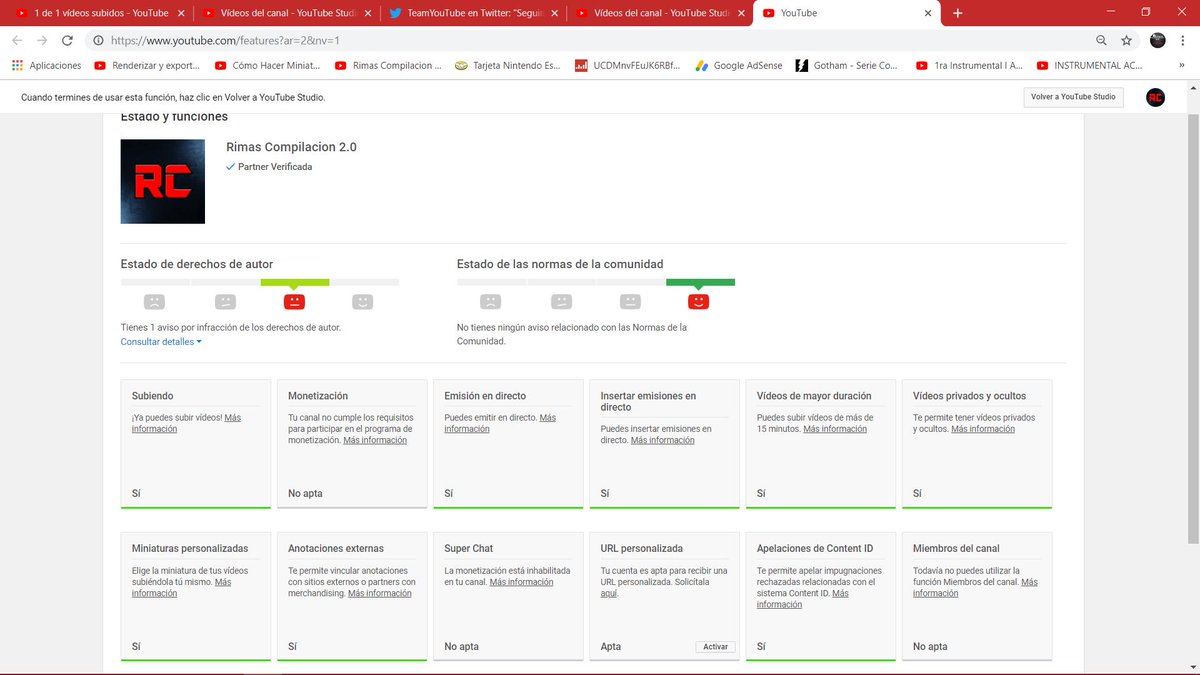Click the site info icon in address bar

pos(98,41)
